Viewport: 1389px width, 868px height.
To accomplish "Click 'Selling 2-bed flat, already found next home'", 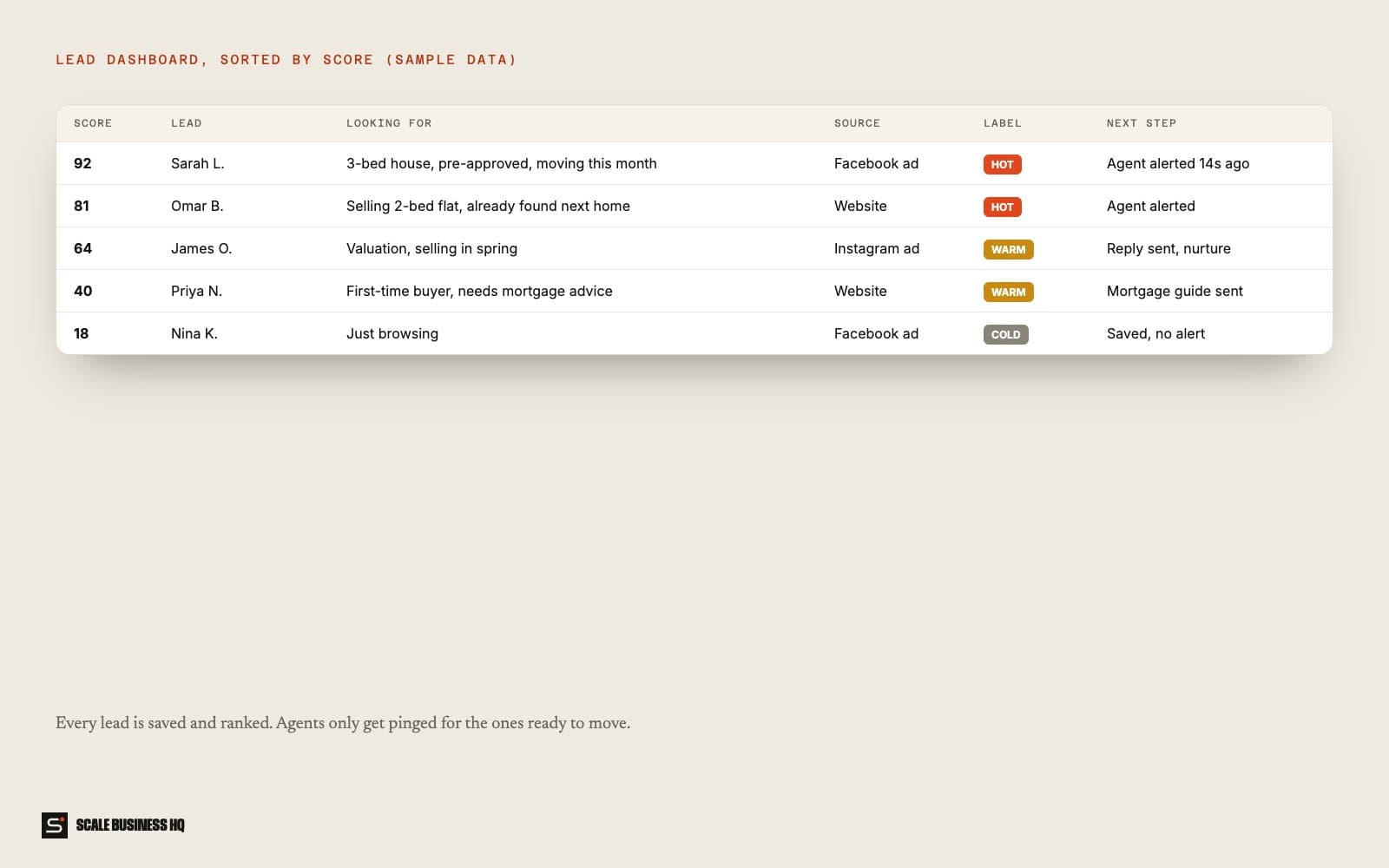I will coord(488,206).
